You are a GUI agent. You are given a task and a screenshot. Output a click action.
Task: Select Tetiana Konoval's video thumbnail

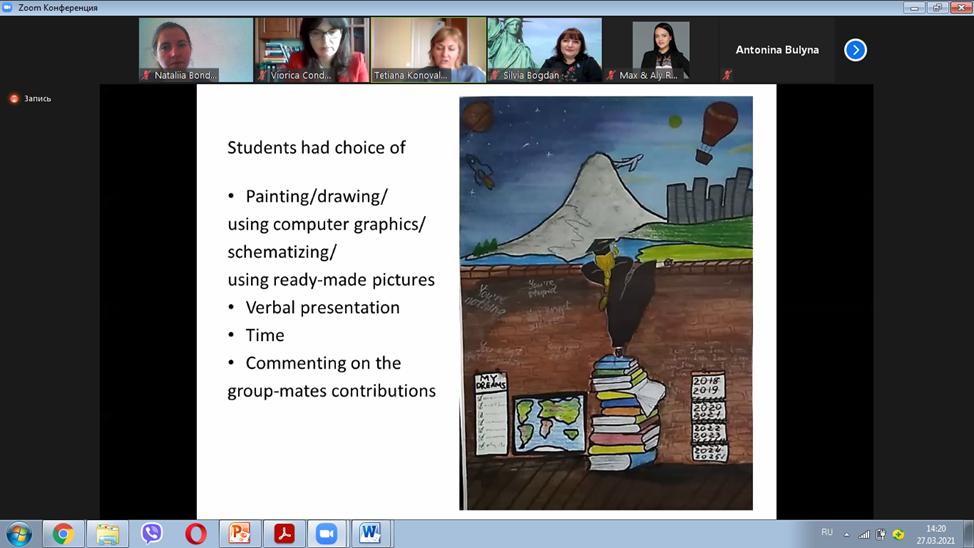(x=428, y=50)
